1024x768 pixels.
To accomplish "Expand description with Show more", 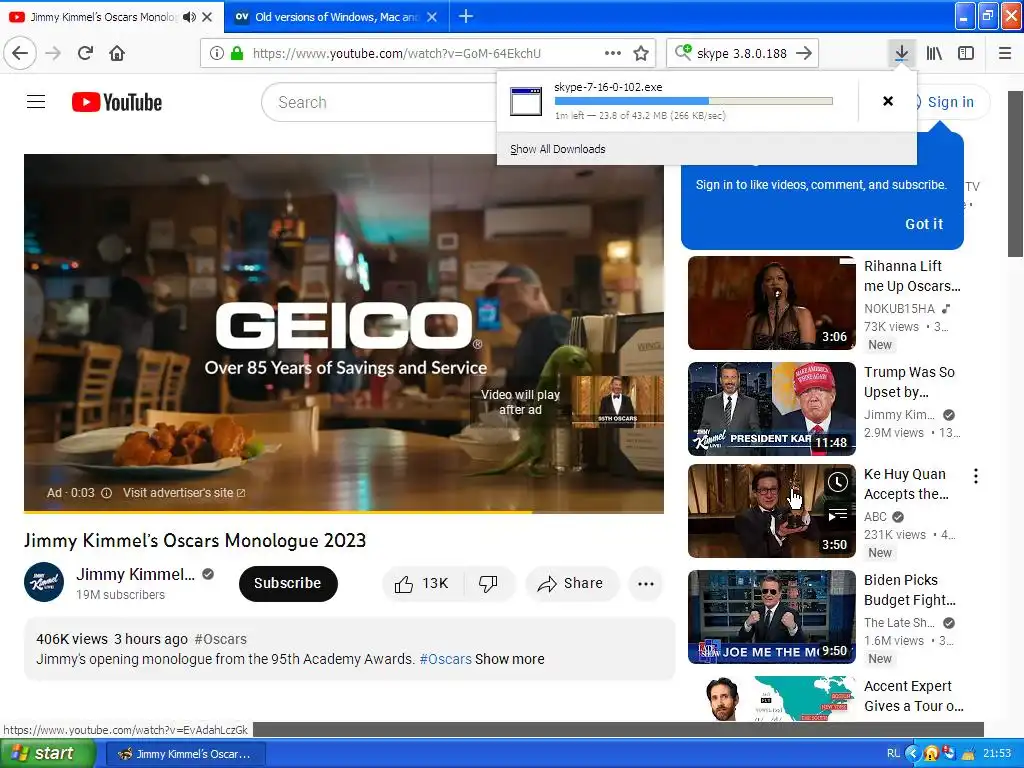I will pyautogui.click(x=509, y=659).
